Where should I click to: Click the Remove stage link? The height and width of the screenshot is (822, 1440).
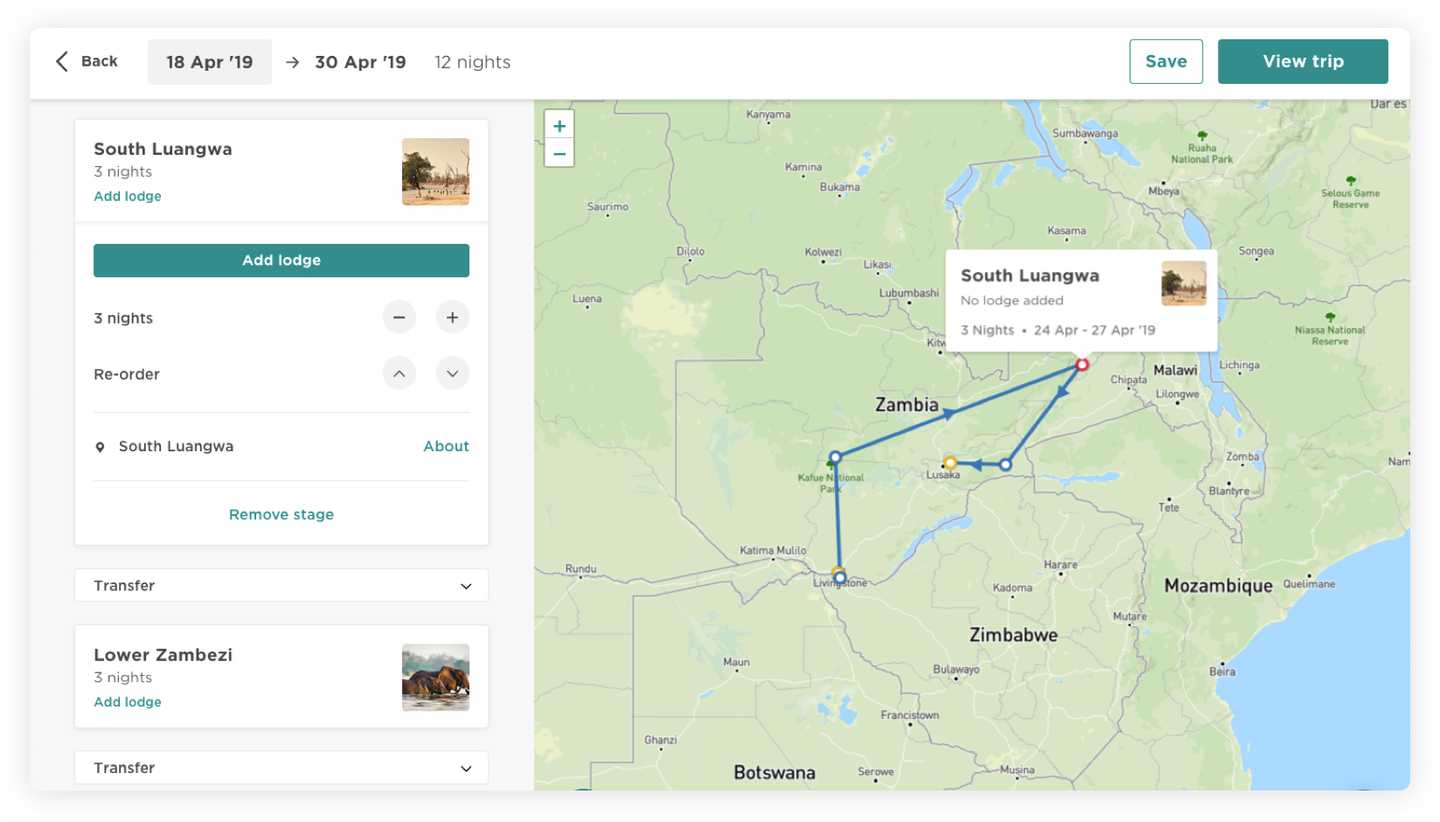281,514
